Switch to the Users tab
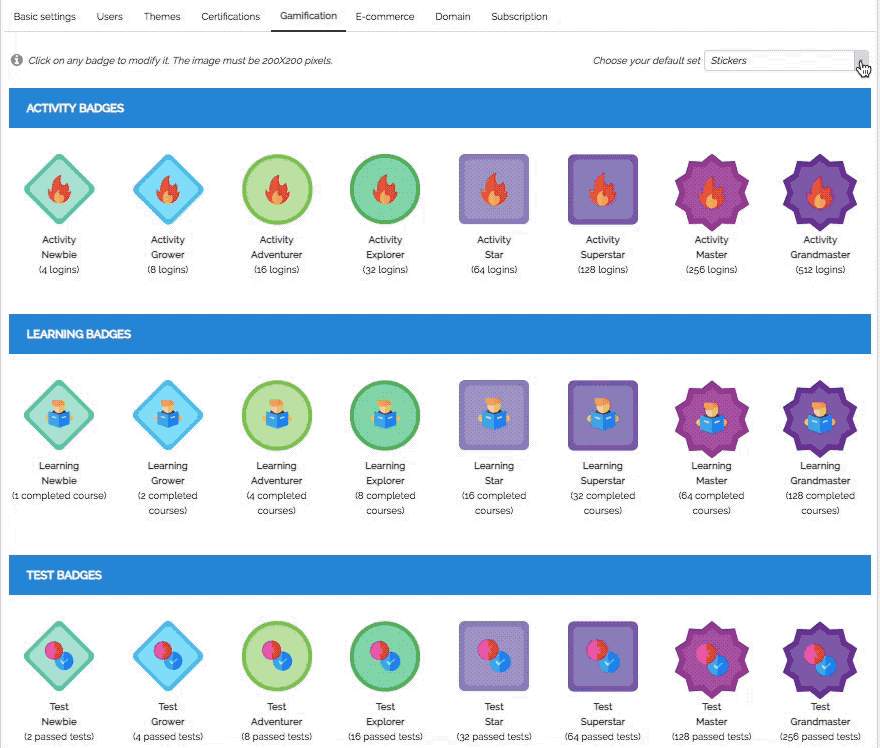880x748 pixels. (110, 16)
